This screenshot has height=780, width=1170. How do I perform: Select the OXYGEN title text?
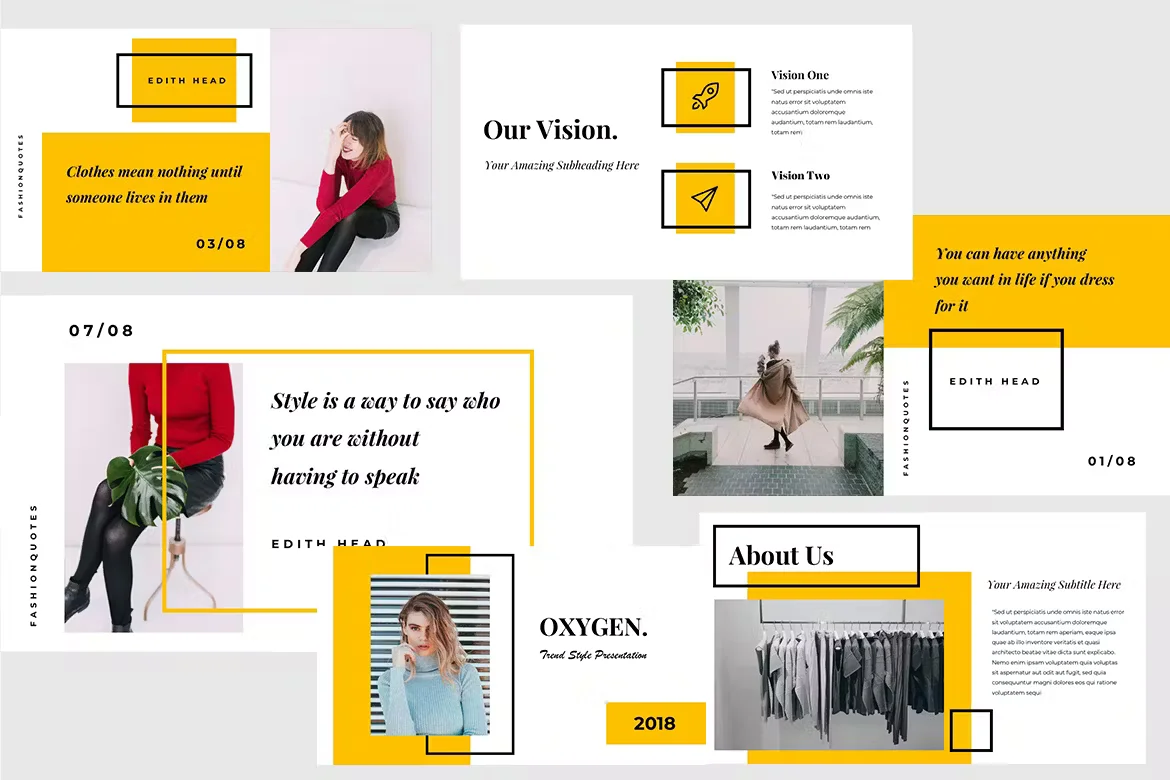593,627
